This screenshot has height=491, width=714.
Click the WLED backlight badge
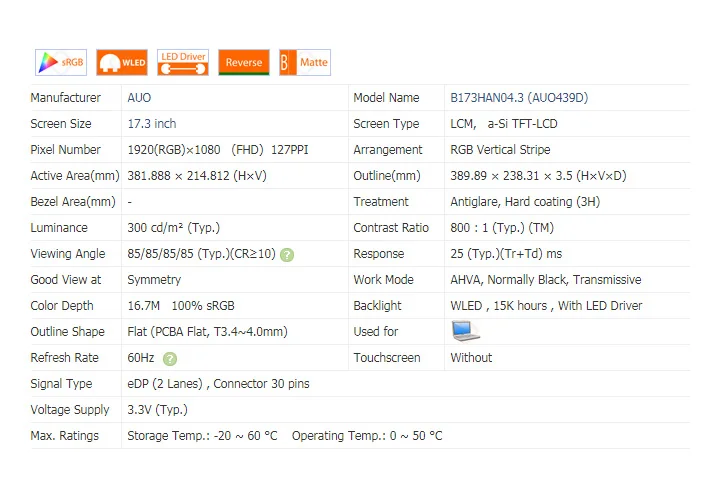(x=122, y=62)
